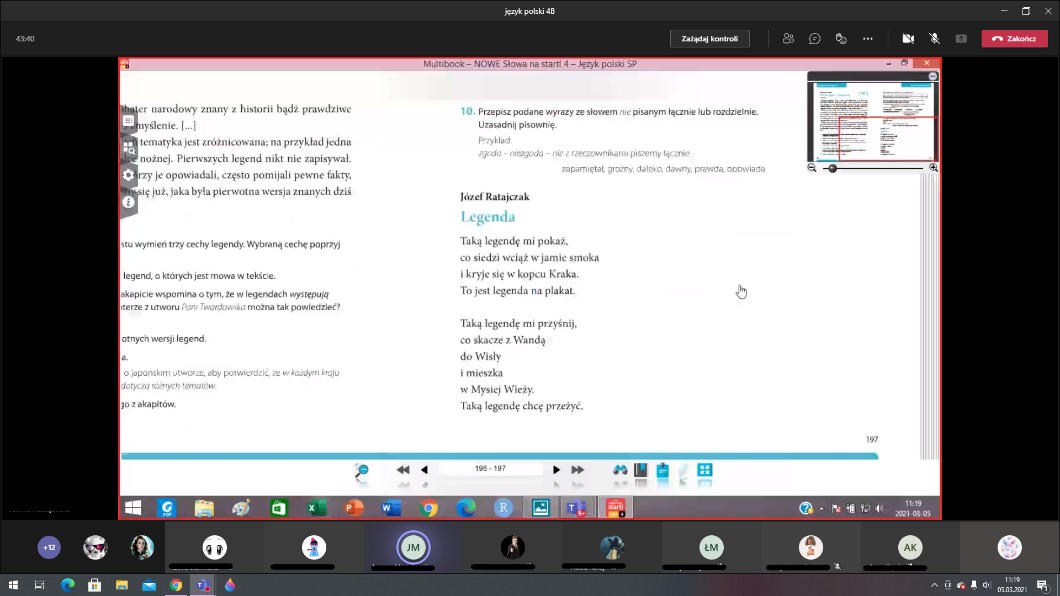Click the raise hand reactions icon
The width and height of the screenshot is (1060, 596).
click(841, 39)
